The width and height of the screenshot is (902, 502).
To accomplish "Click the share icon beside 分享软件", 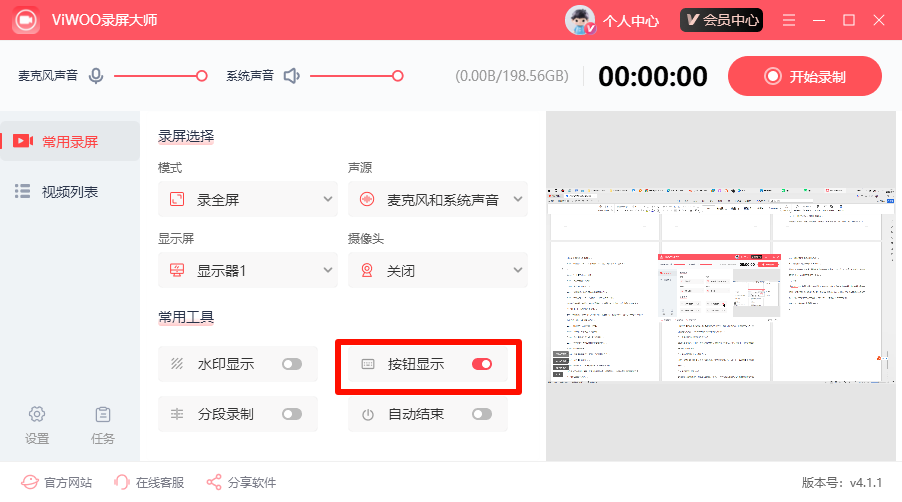I will [214, 482].
